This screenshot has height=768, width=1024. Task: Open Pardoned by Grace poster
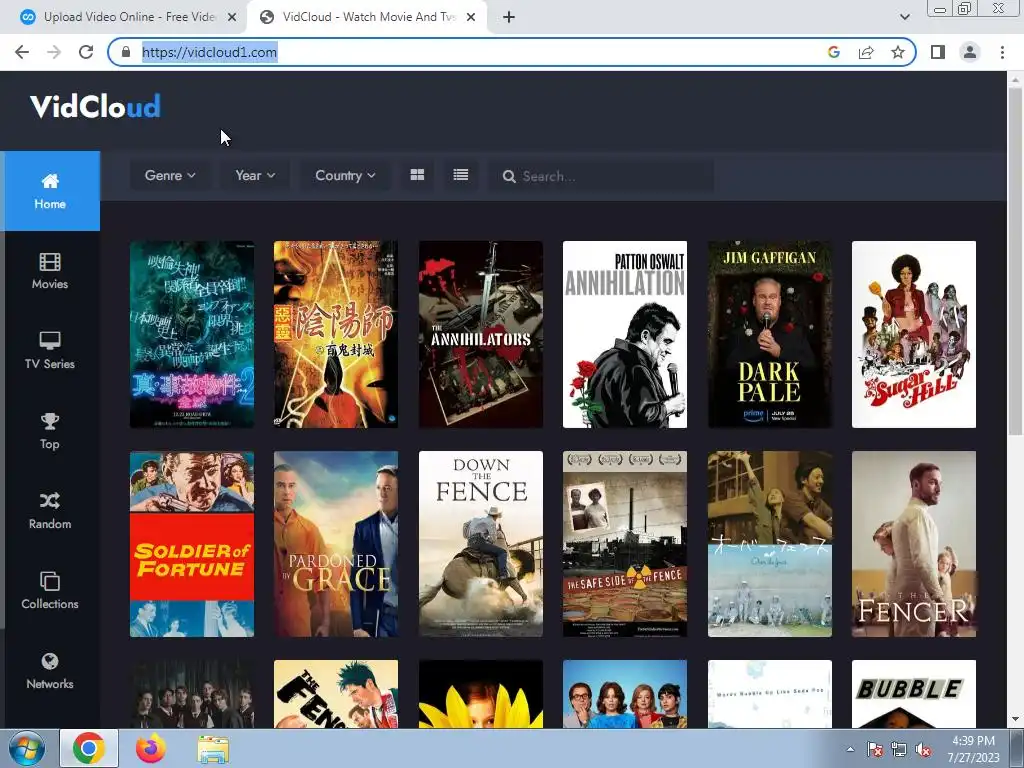(336, 544)
